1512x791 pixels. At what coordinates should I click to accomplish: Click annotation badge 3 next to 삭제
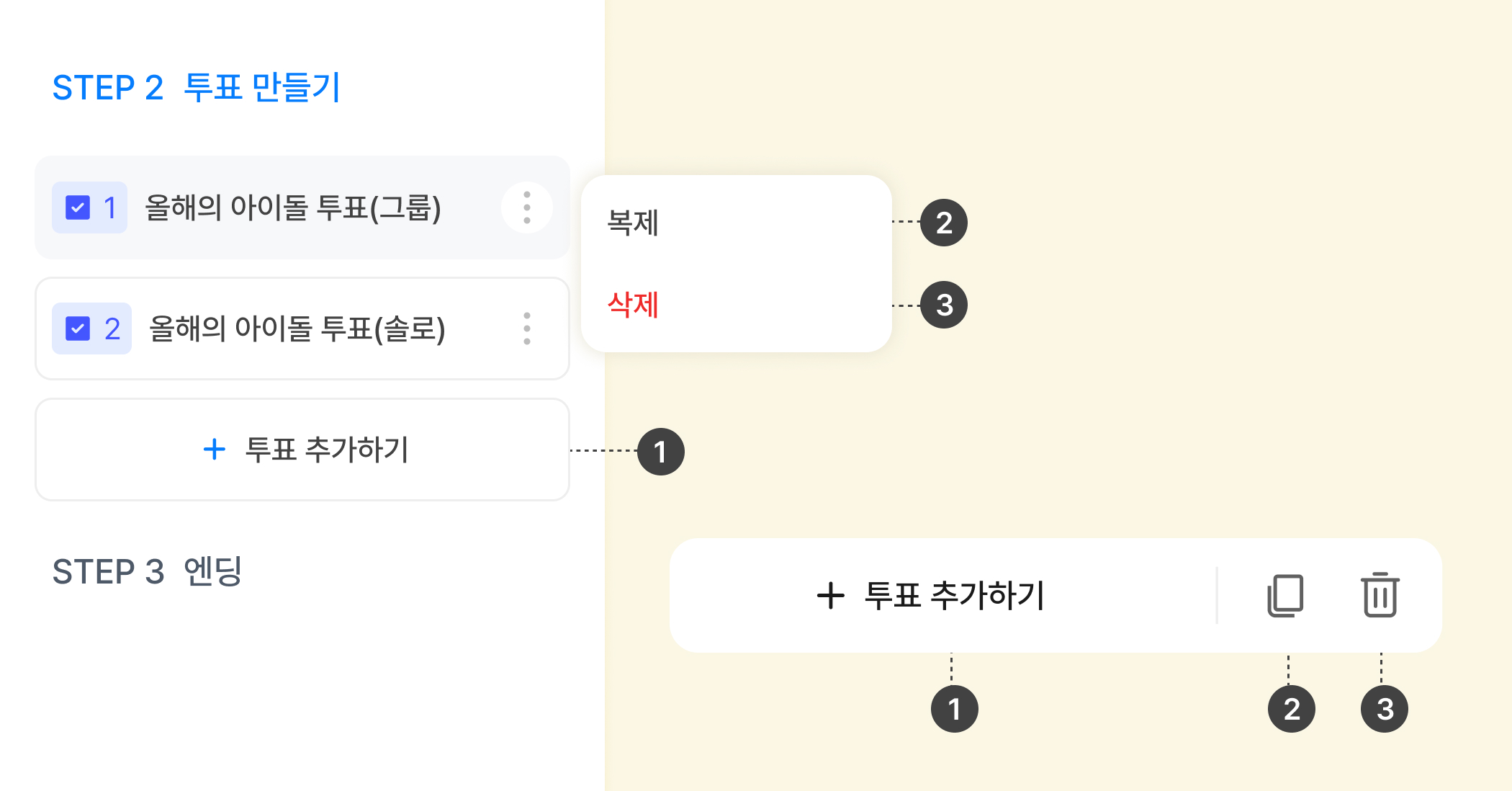point(944,305)
